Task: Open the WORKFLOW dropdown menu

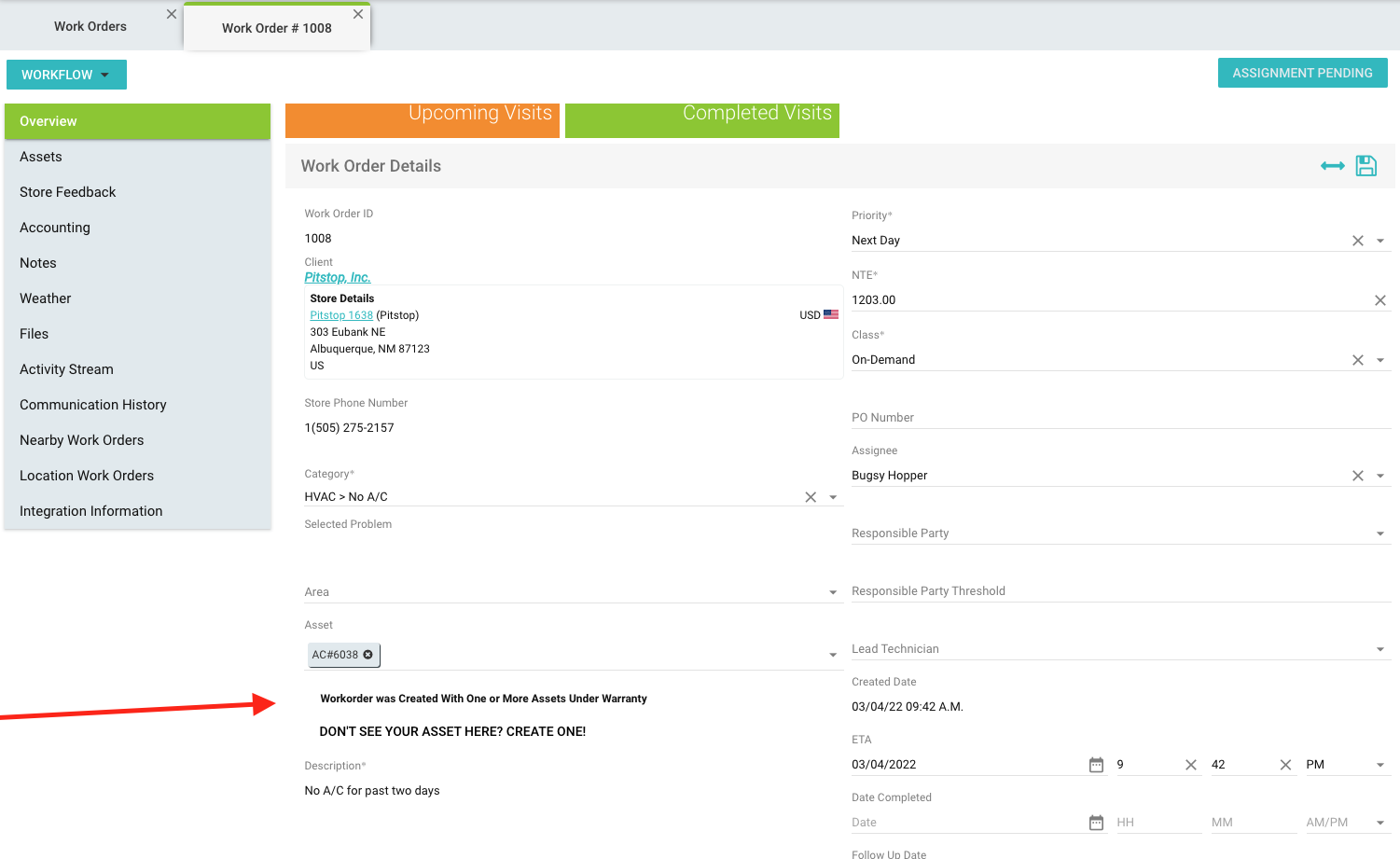Action: (x=66, y=75)
